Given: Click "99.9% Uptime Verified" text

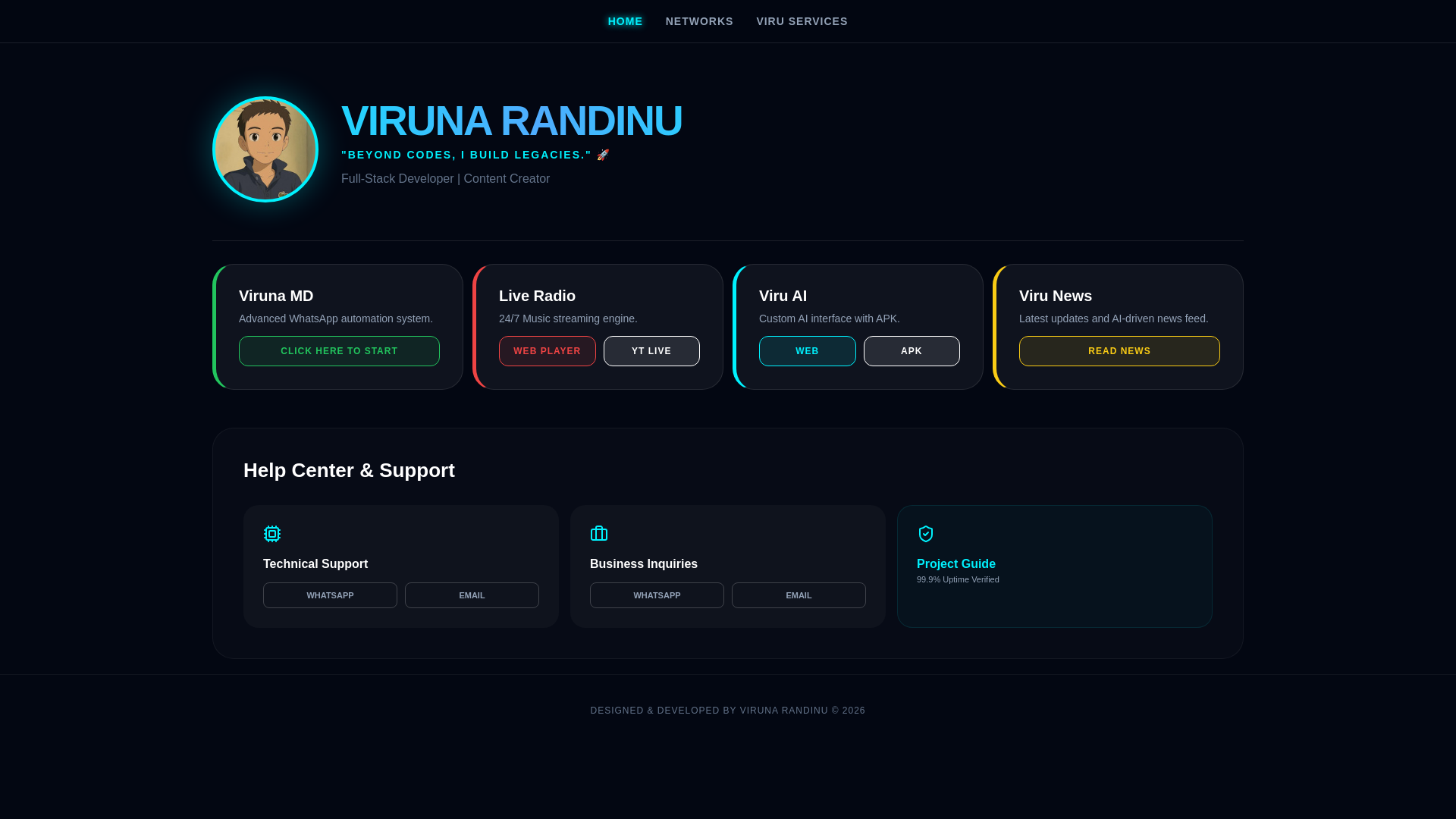Looking at the screenshot, I should coord(958,579).
